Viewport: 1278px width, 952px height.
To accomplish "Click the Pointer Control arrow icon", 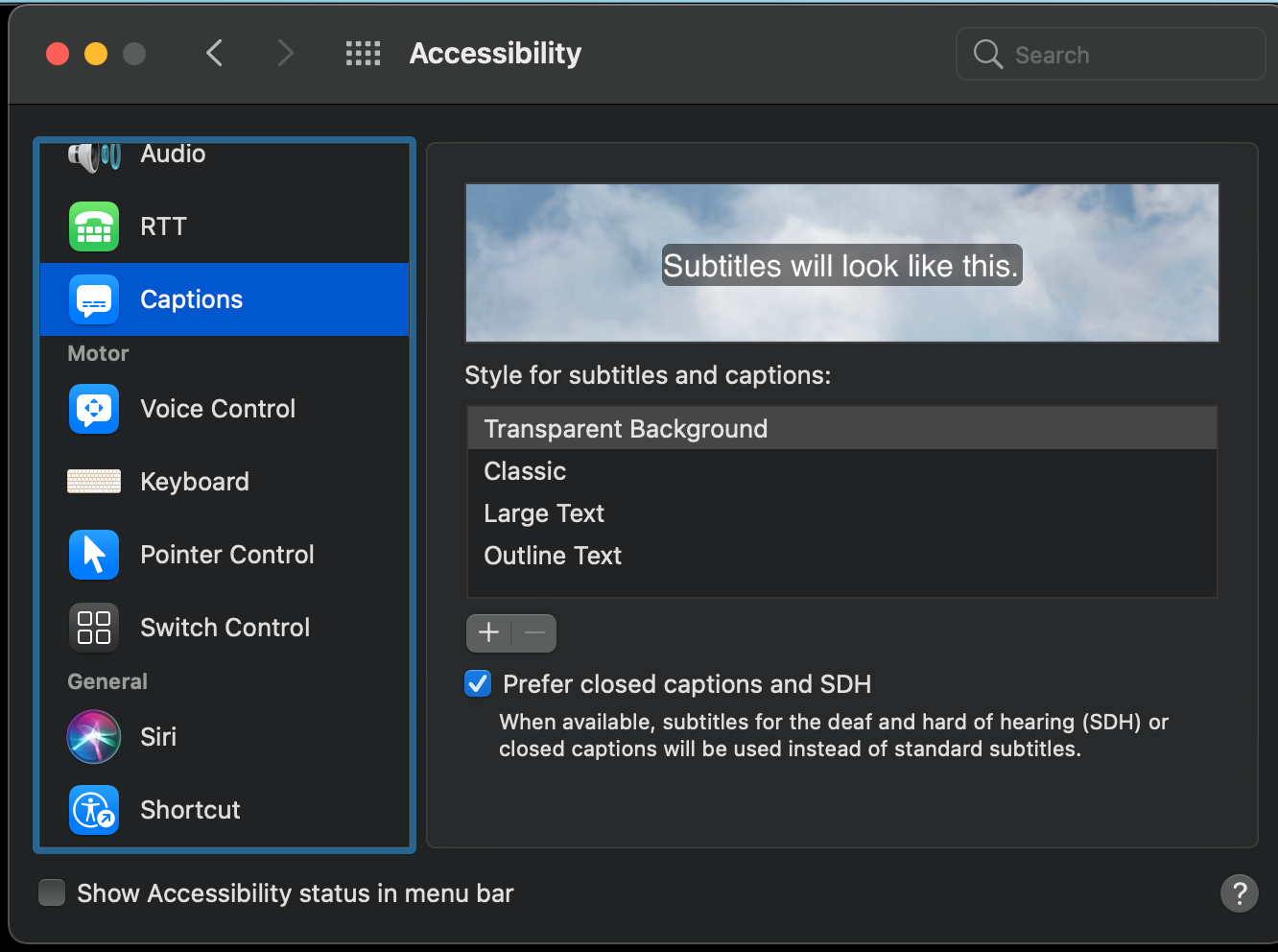I will click(x=94, y=555).
